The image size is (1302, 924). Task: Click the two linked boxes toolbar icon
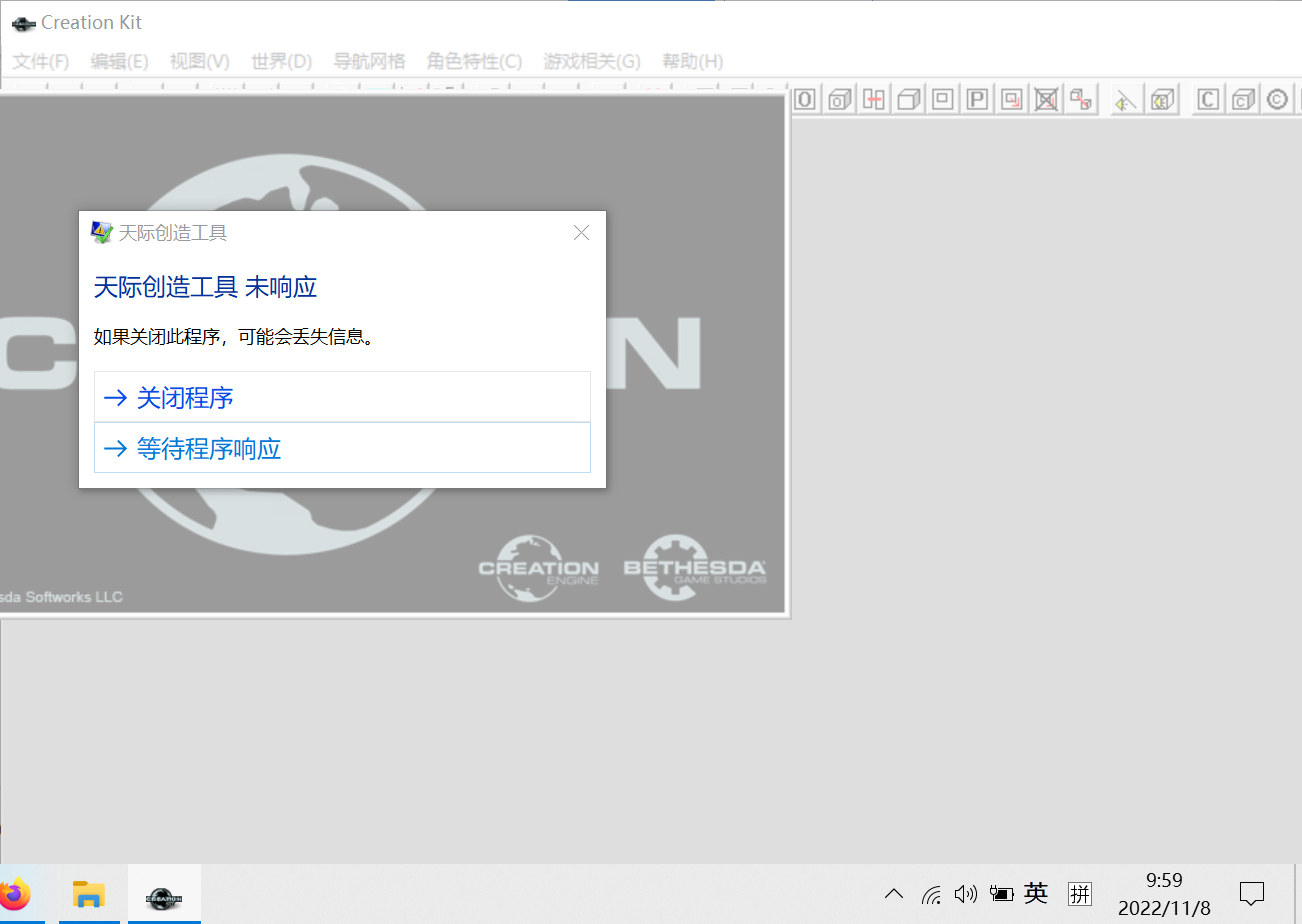coord(1081,100)
